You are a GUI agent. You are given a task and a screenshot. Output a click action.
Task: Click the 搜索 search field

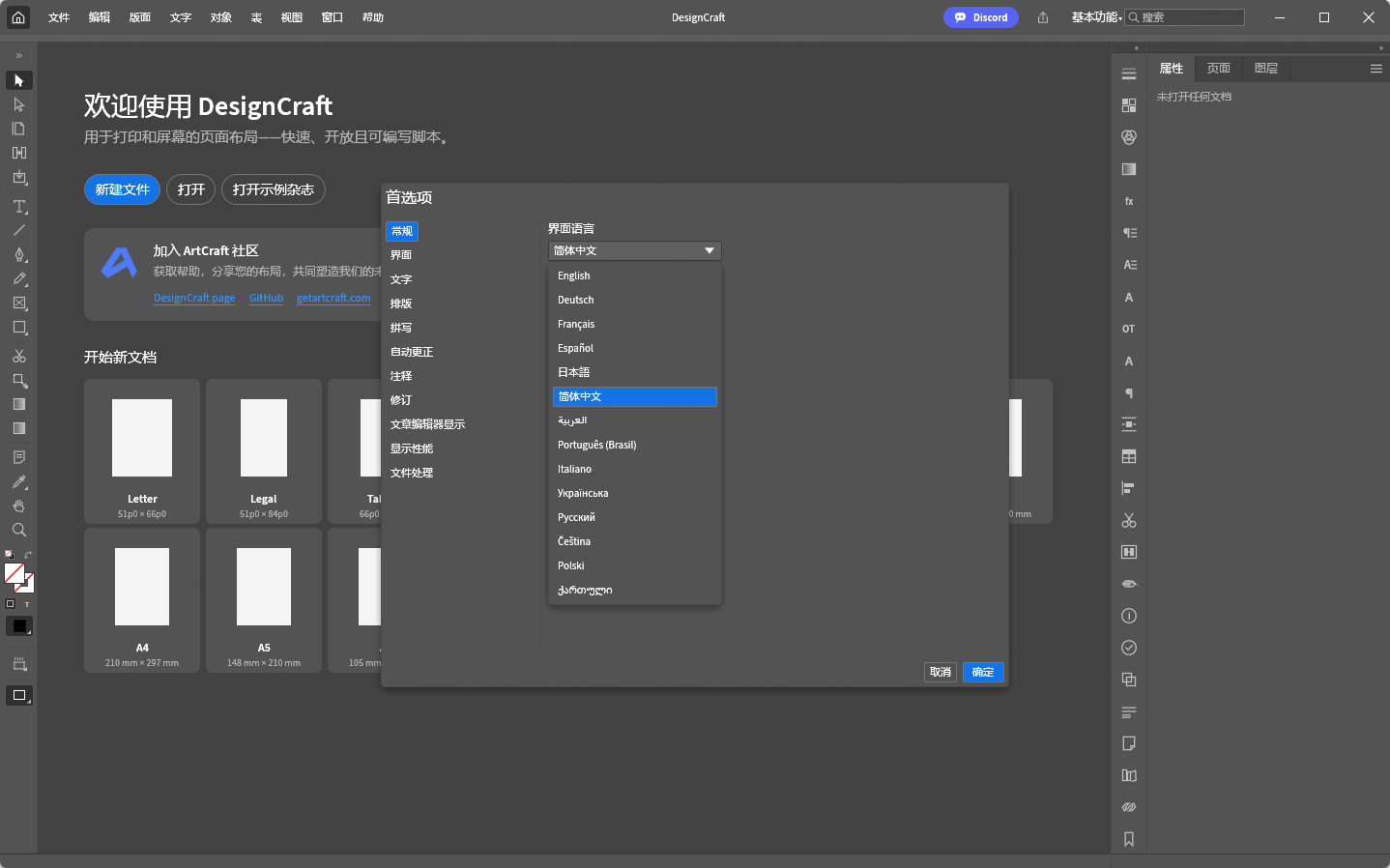[1185, 17]
